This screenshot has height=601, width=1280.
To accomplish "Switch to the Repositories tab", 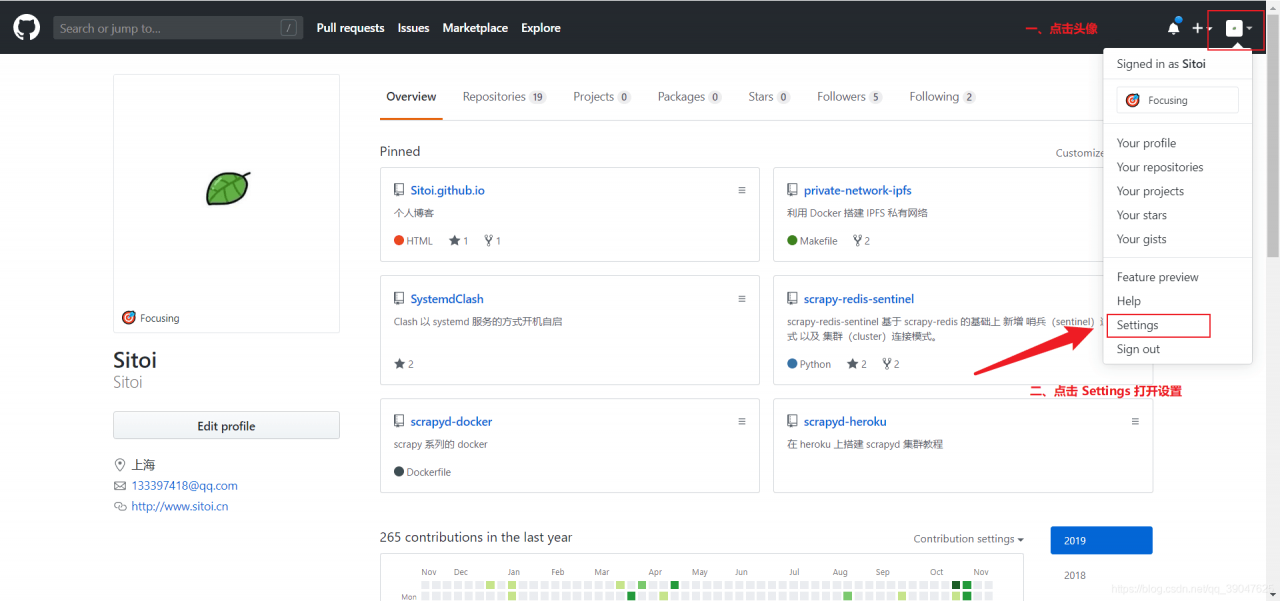I will tap(504, 97).
